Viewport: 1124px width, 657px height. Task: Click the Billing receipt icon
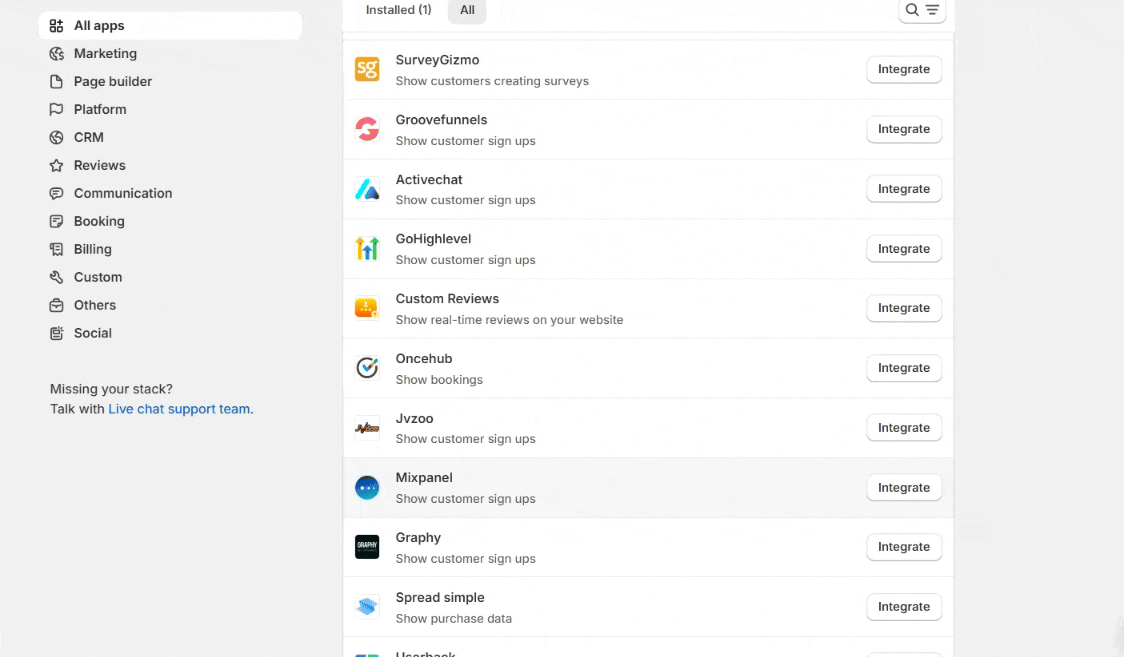pyautogui.click(x=56, y=249)
